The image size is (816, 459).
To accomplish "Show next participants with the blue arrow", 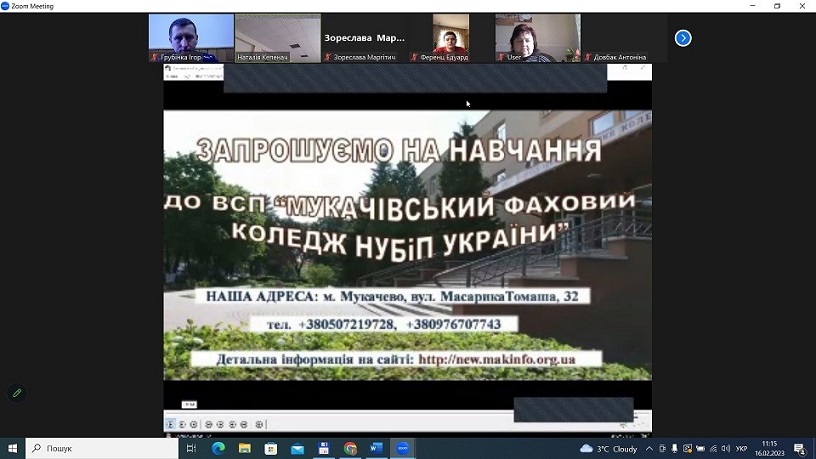I will [683, 38].
